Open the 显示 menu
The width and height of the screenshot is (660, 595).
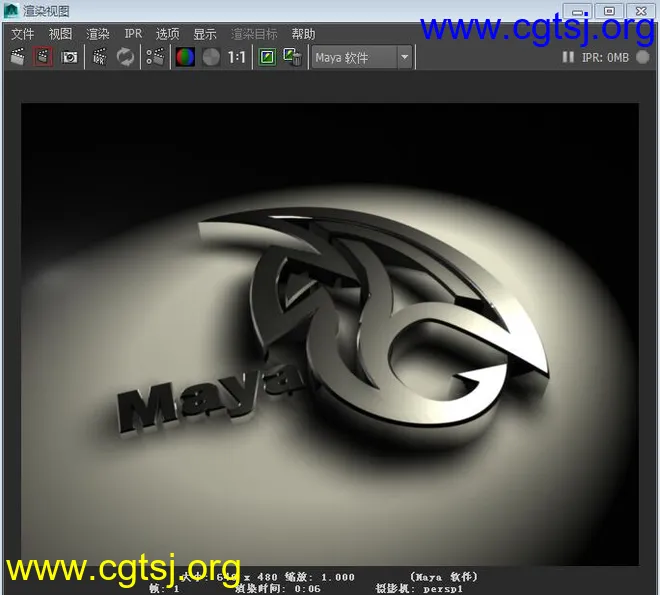point(205,34)
